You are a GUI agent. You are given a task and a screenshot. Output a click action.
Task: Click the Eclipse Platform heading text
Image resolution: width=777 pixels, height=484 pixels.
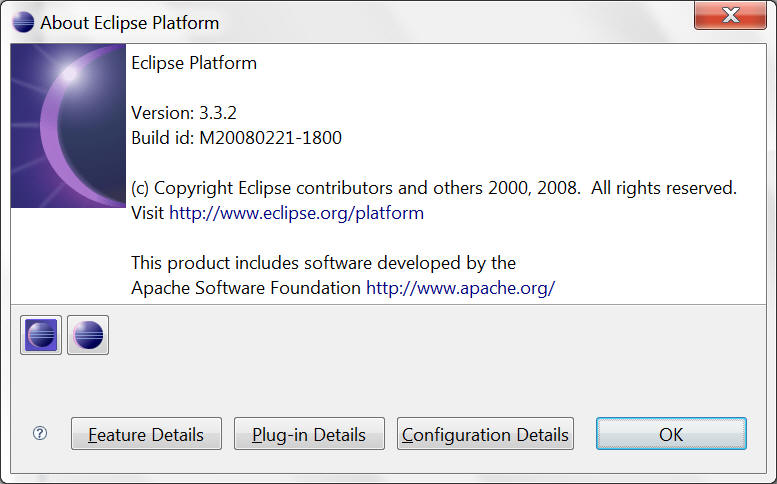click(194, 63)
